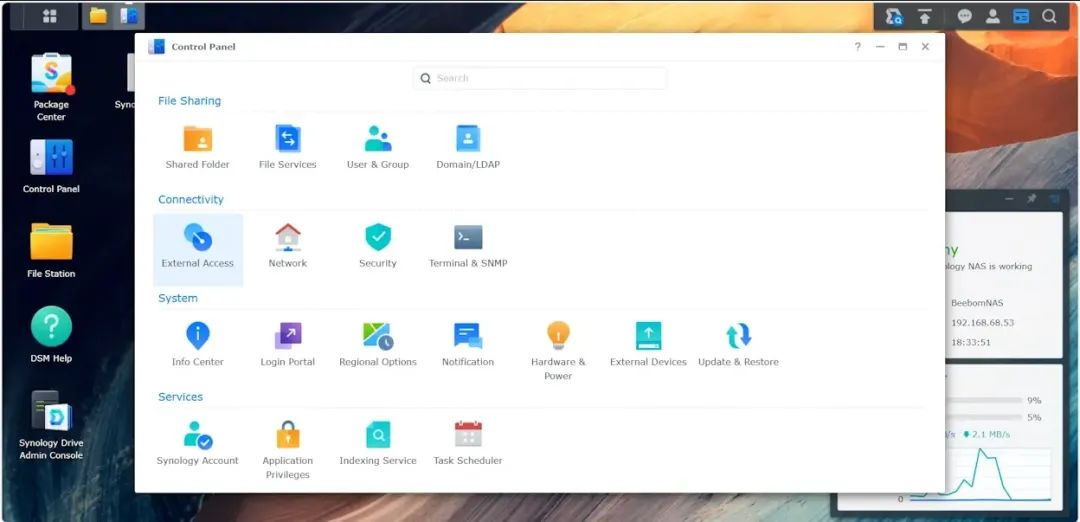Open Indexing Service settings
The height and width of the screenshot is (522, 1080).
377,443
